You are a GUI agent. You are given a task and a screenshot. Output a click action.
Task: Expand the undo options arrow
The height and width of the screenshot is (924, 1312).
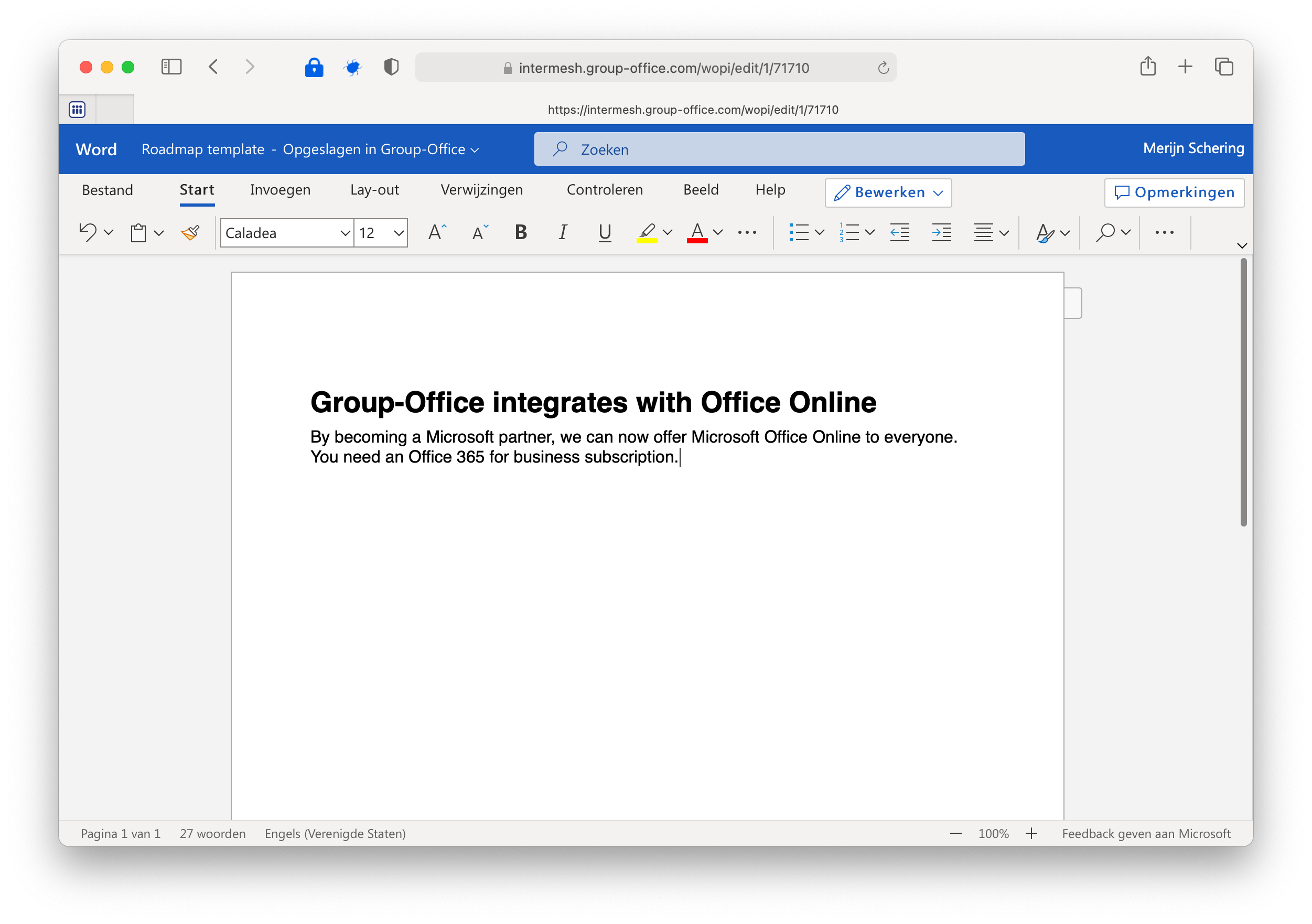[109, 232]
